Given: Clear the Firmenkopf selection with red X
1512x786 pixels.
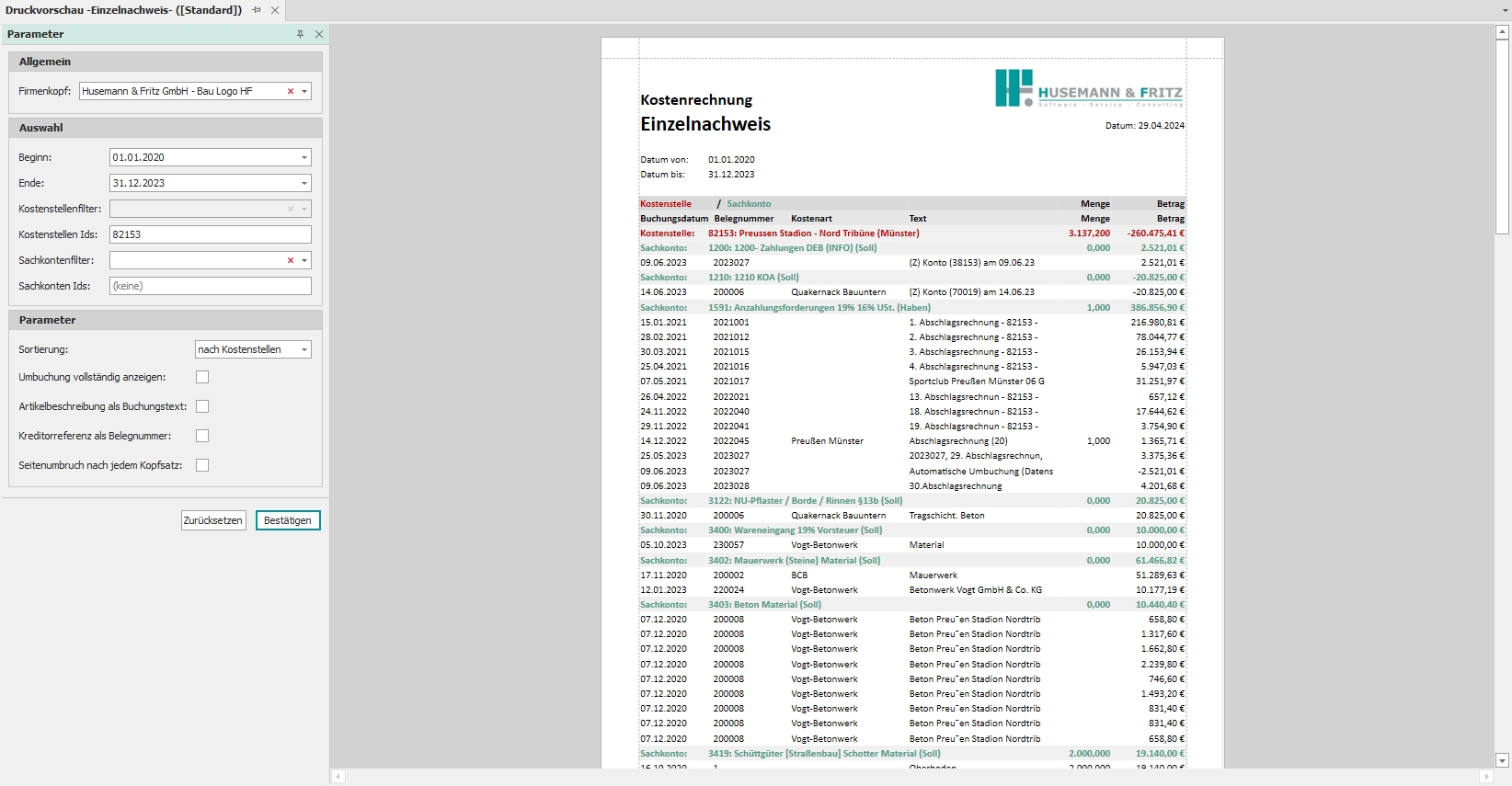Looking at the screenshot, I should (x=291, y=91).
